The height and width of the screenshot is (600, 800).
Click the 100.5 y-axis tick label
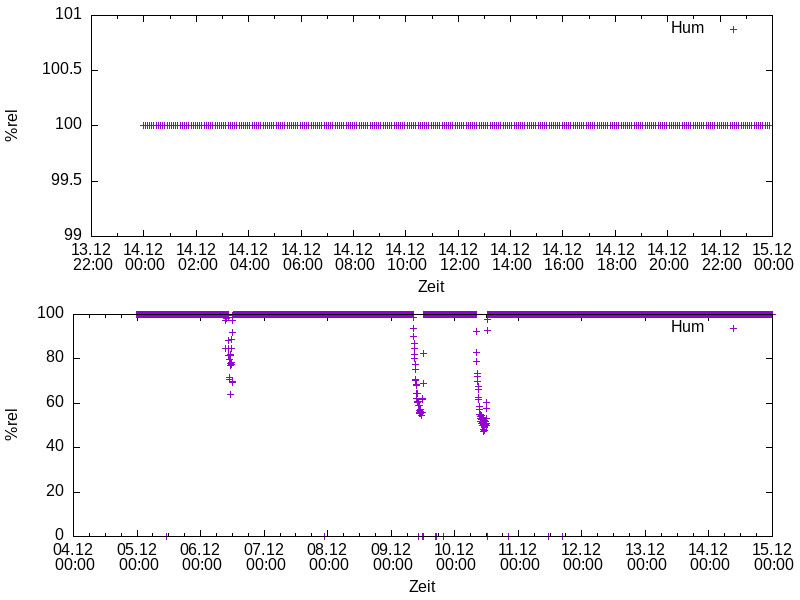coord(60,70)
